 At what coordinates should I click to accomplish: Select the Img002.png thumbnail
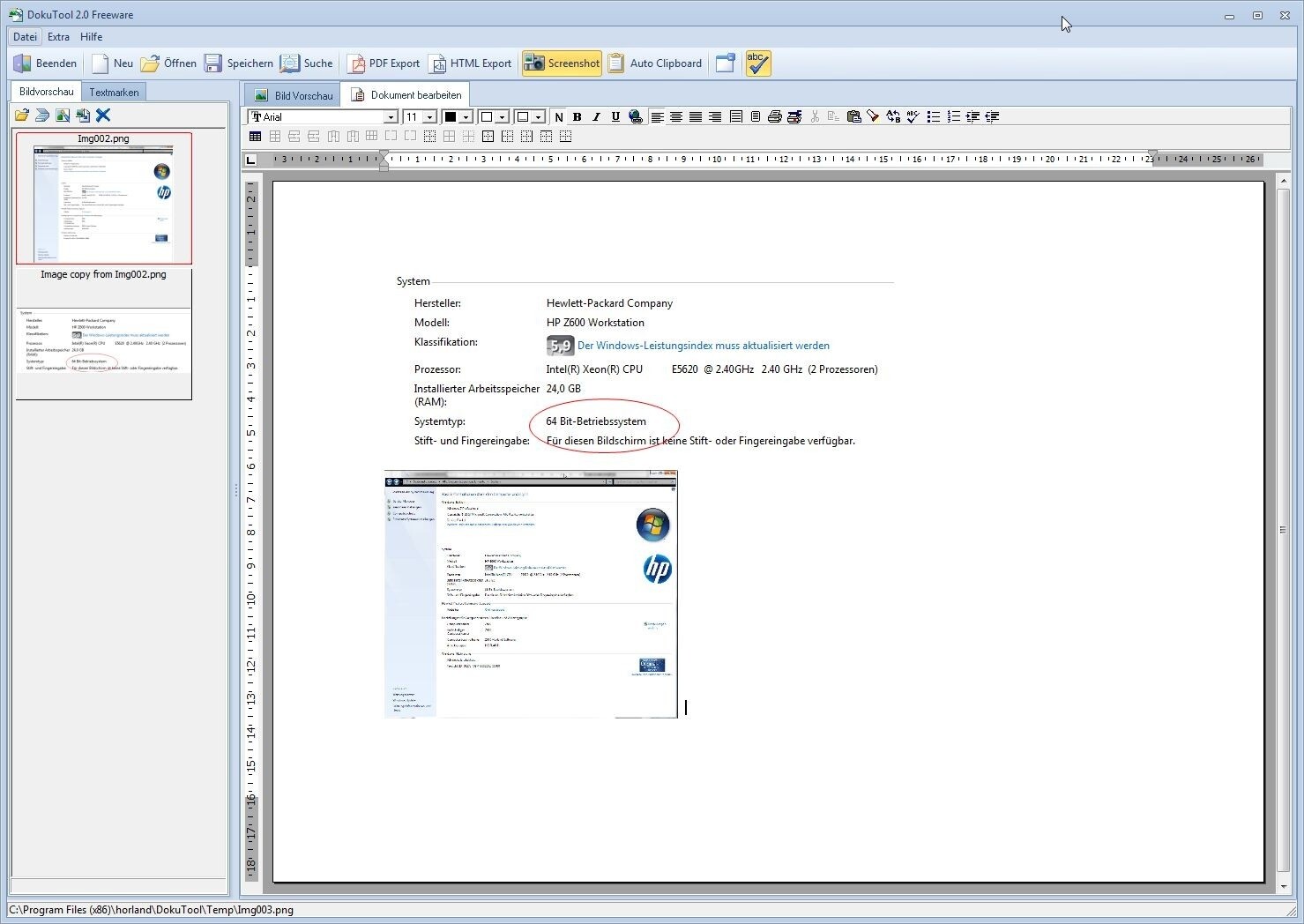(x=104, y=198)
